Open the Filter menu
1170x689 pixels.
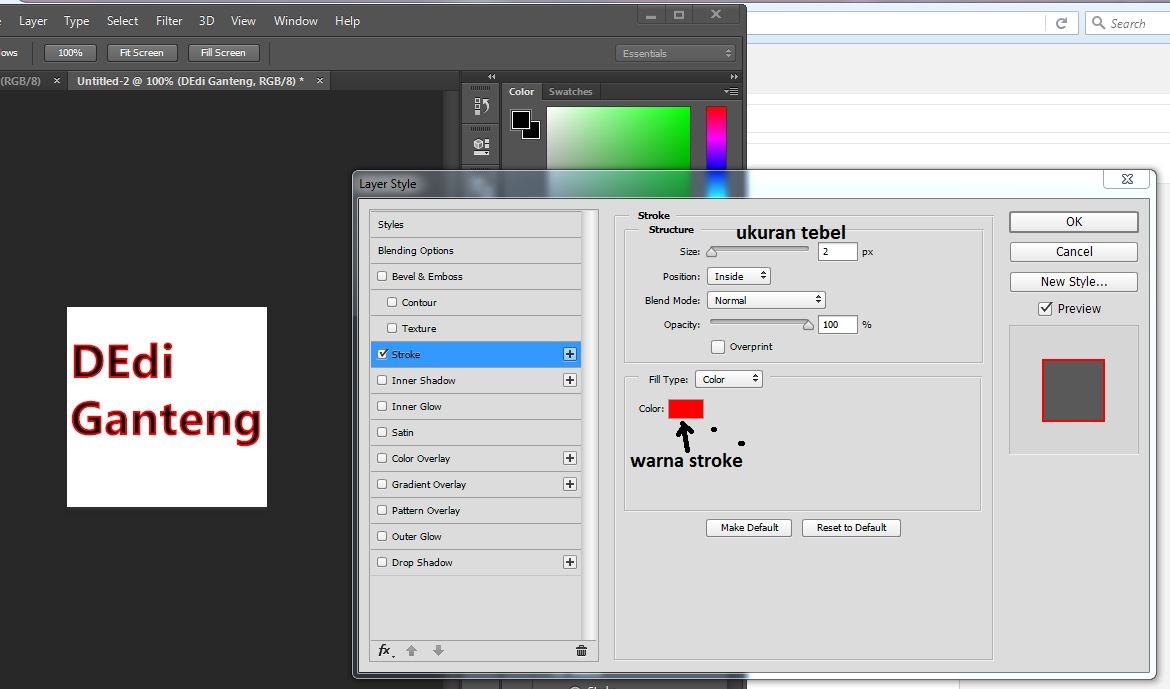pyautogui.click(x=168, y=20)
